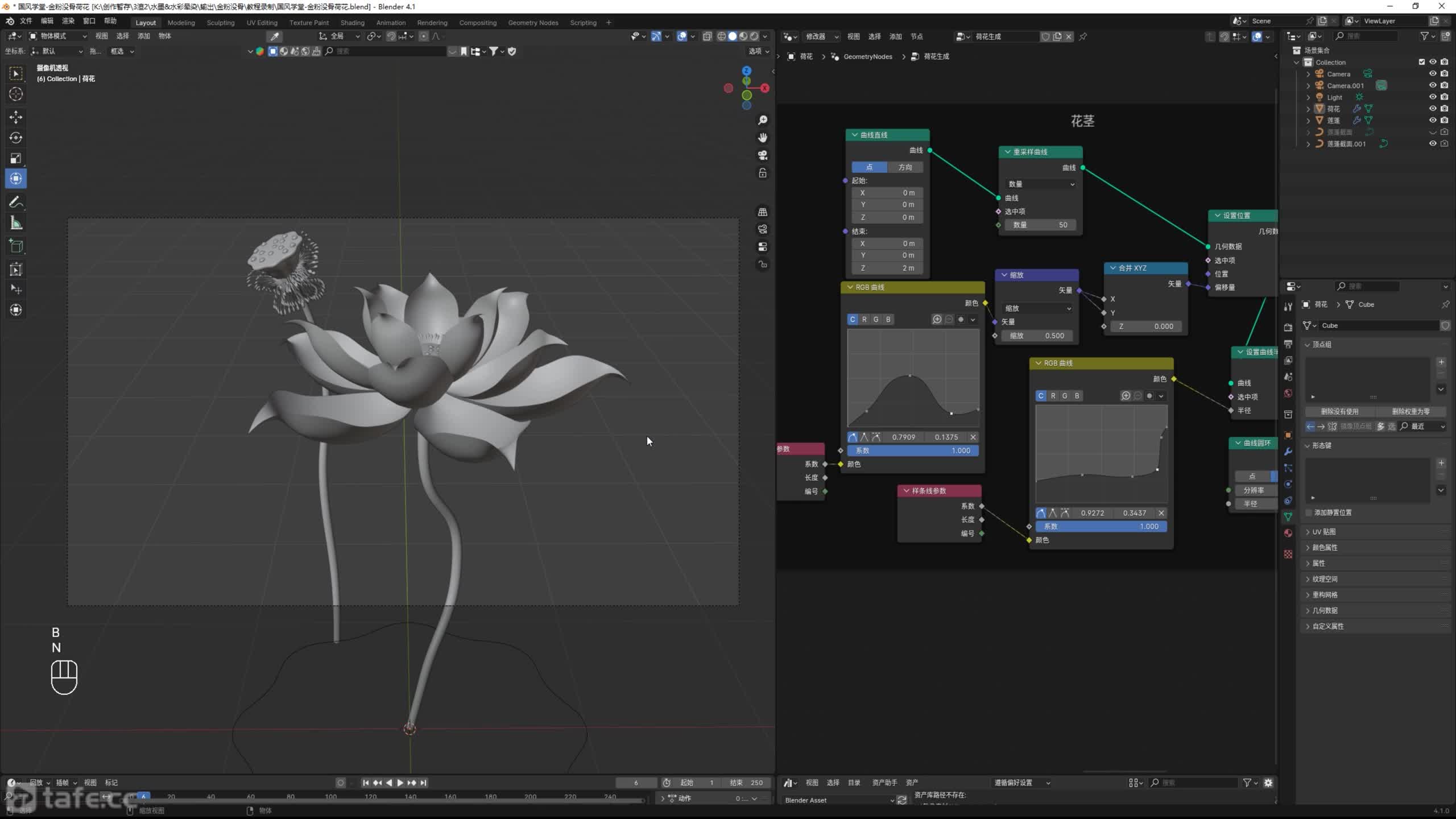This screenshot has width=1456, height=819.
Task: Select the Measure tool
Action: click(x=16, y=224)
